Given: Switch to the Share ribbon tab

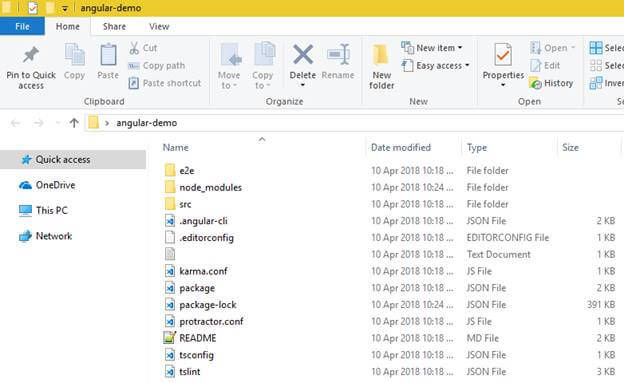Looking at the screenshot, I should point(114,27).
